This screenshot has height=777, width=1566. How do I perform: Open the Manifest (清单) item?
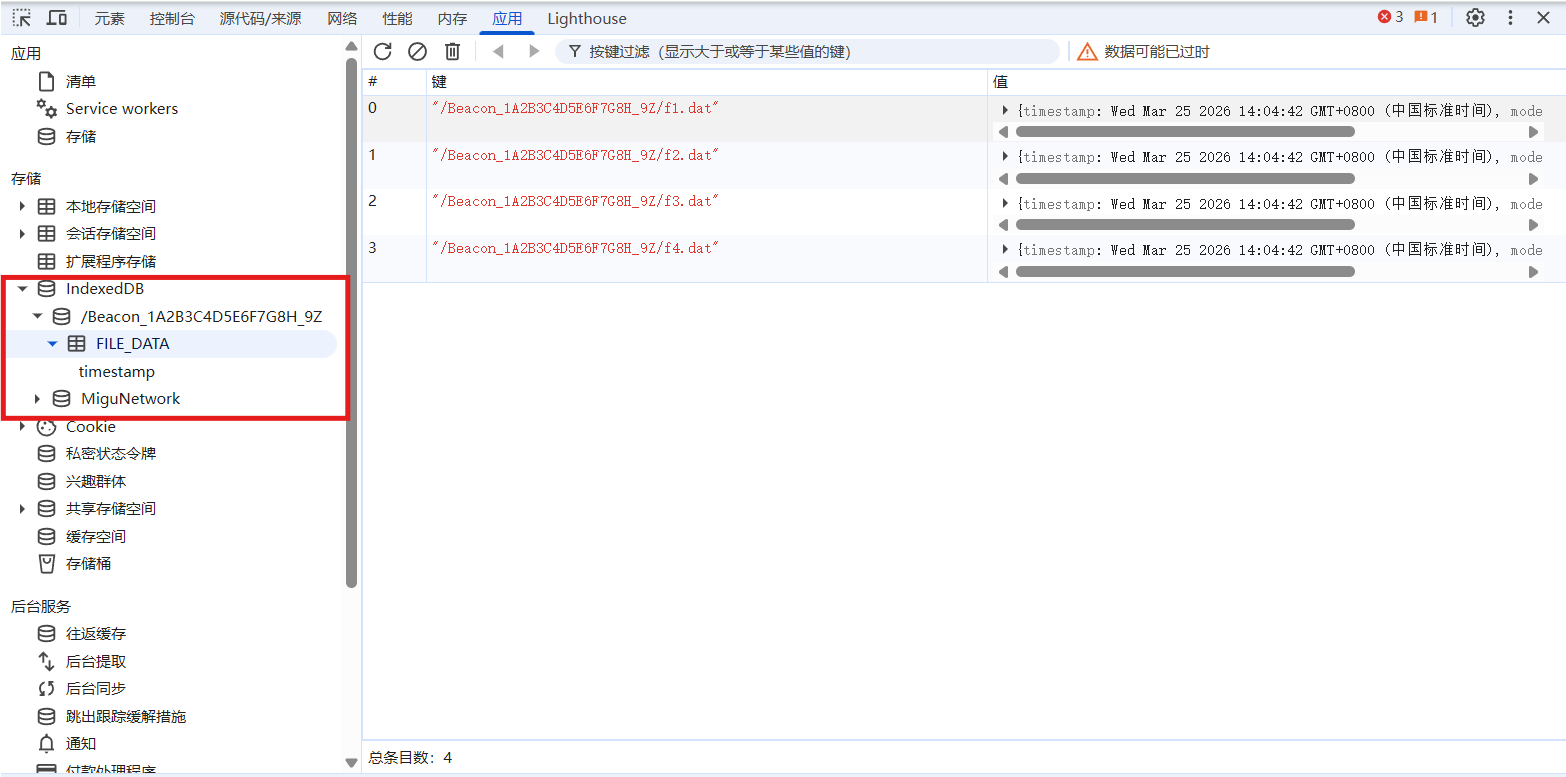pyautogui.click(x=81, y=82)
